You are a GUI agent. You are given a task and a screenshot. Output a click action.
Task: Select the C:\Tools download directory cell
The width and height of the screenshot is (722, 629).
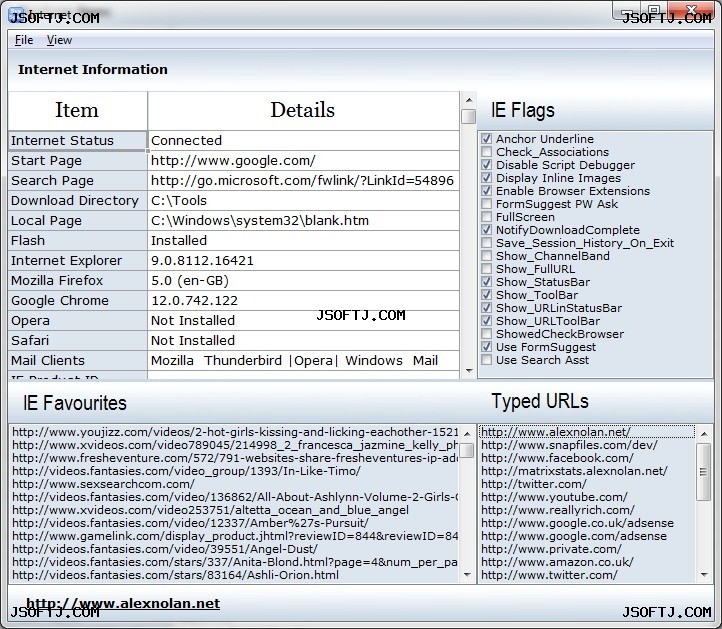tap(303, 201)
